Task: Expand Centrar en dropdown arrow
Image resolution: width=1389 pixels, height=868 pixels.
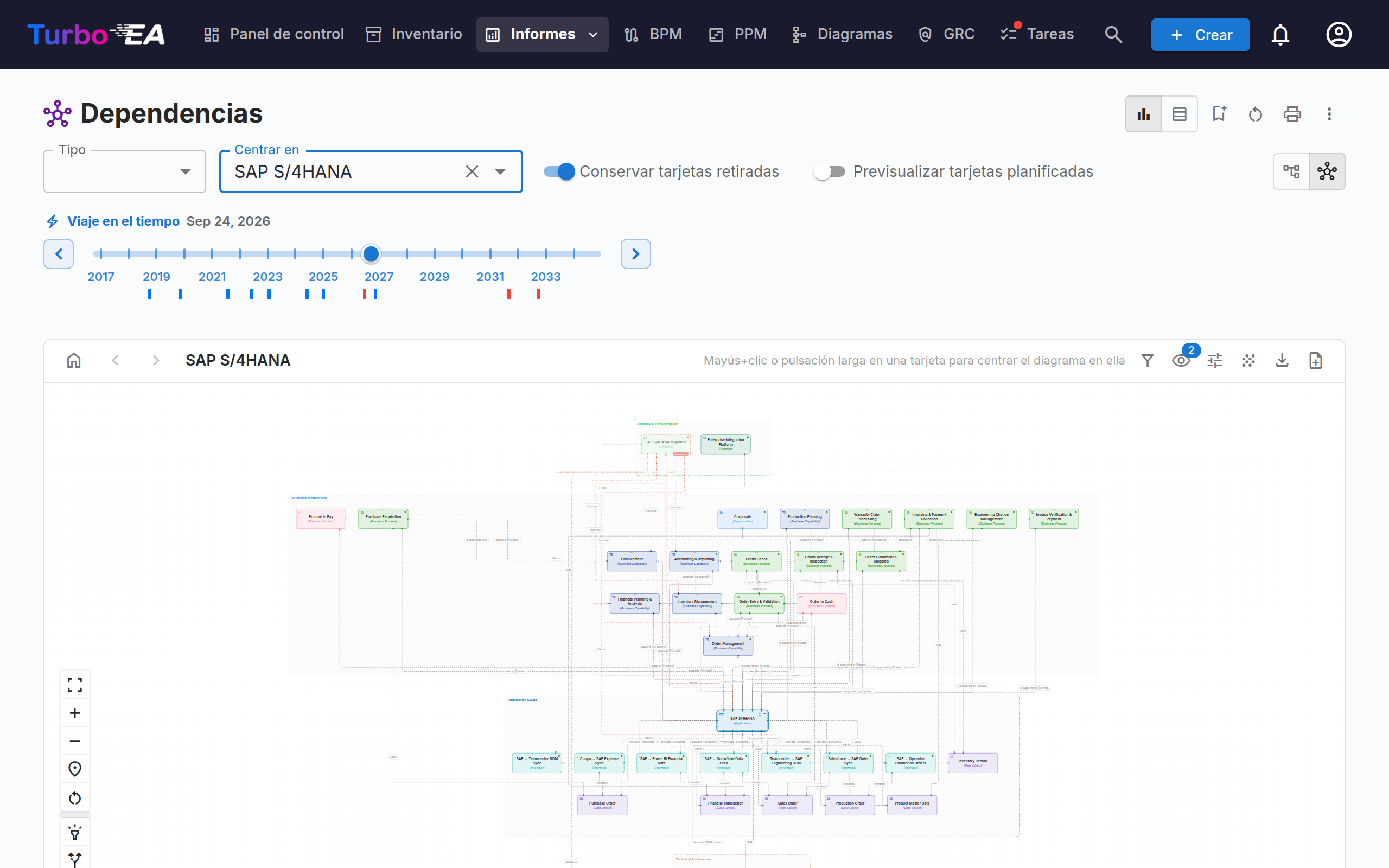Action: coord(500,171)
